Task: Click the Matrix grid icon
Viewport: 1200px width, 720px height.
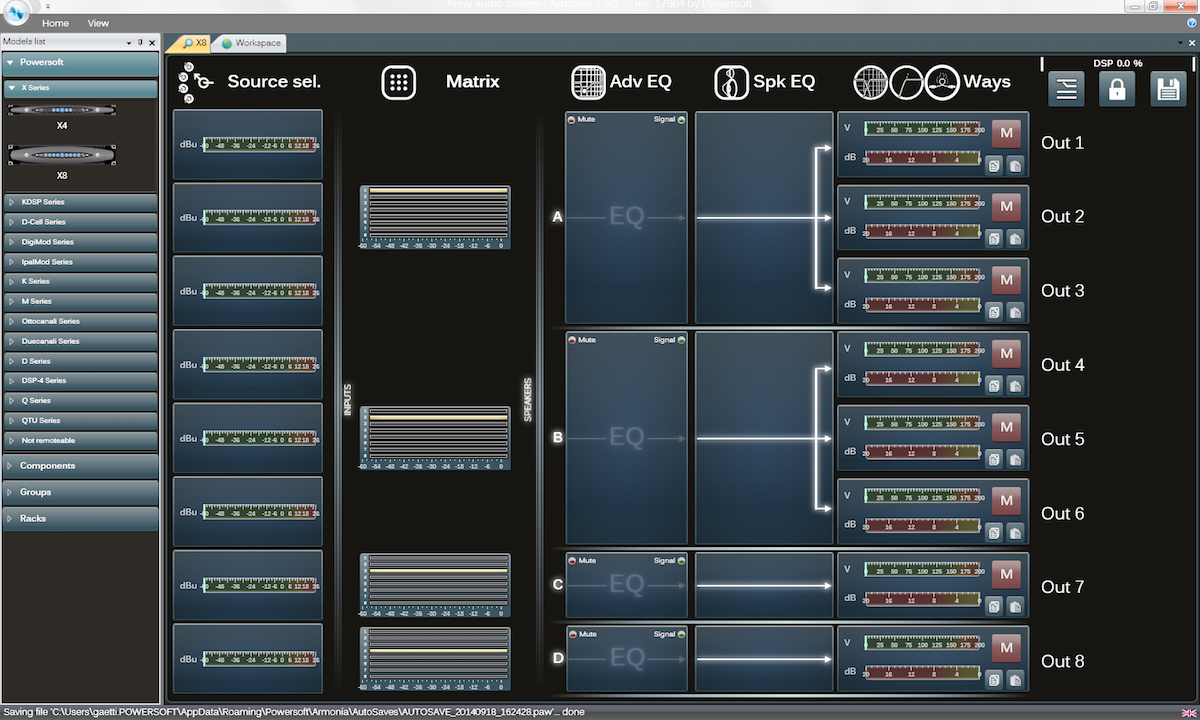Action: [399, 82]
